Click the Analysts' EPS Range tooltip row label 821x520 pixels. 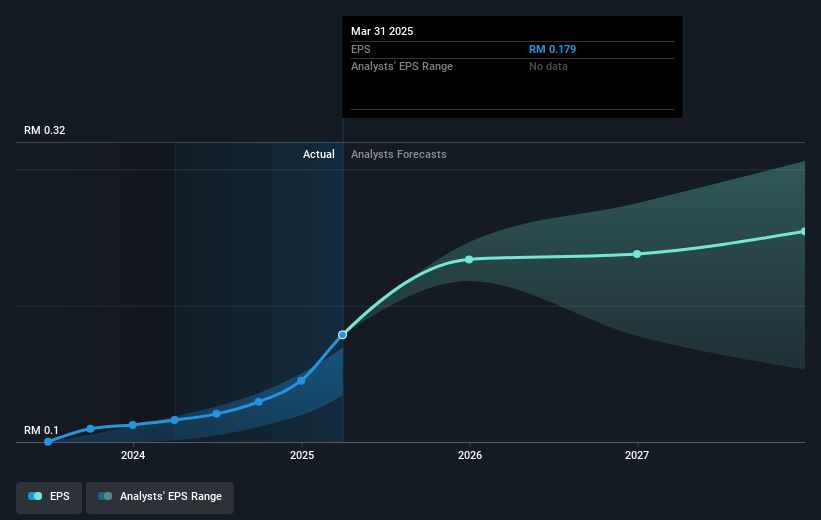pyautogui.click(x=402, y=67)
